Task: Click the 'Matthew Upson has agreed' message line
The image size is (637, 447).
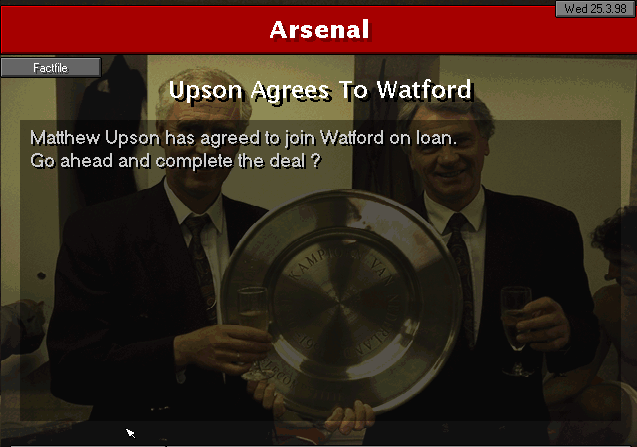Action: click(x=243, y=138)
